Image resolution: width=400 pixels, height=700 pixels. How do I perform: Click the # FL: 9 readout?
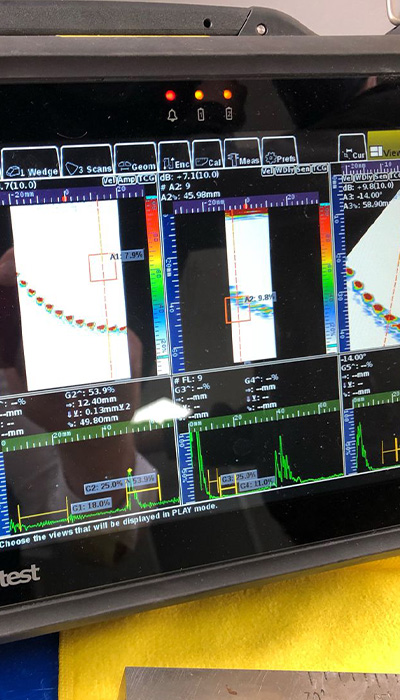[x=188, y=380]
